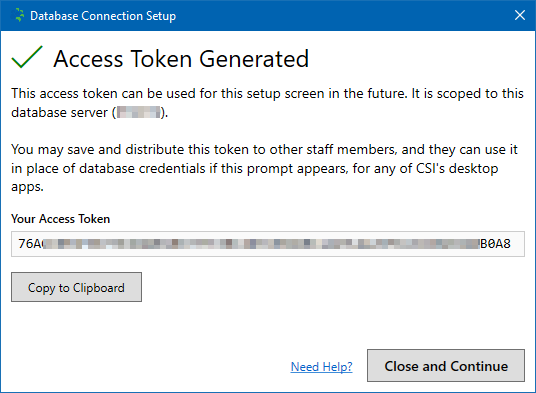Click the Close and Continue button
Image resolution: width=536 pixels, height=393 pixels.
tap(446, 365)
